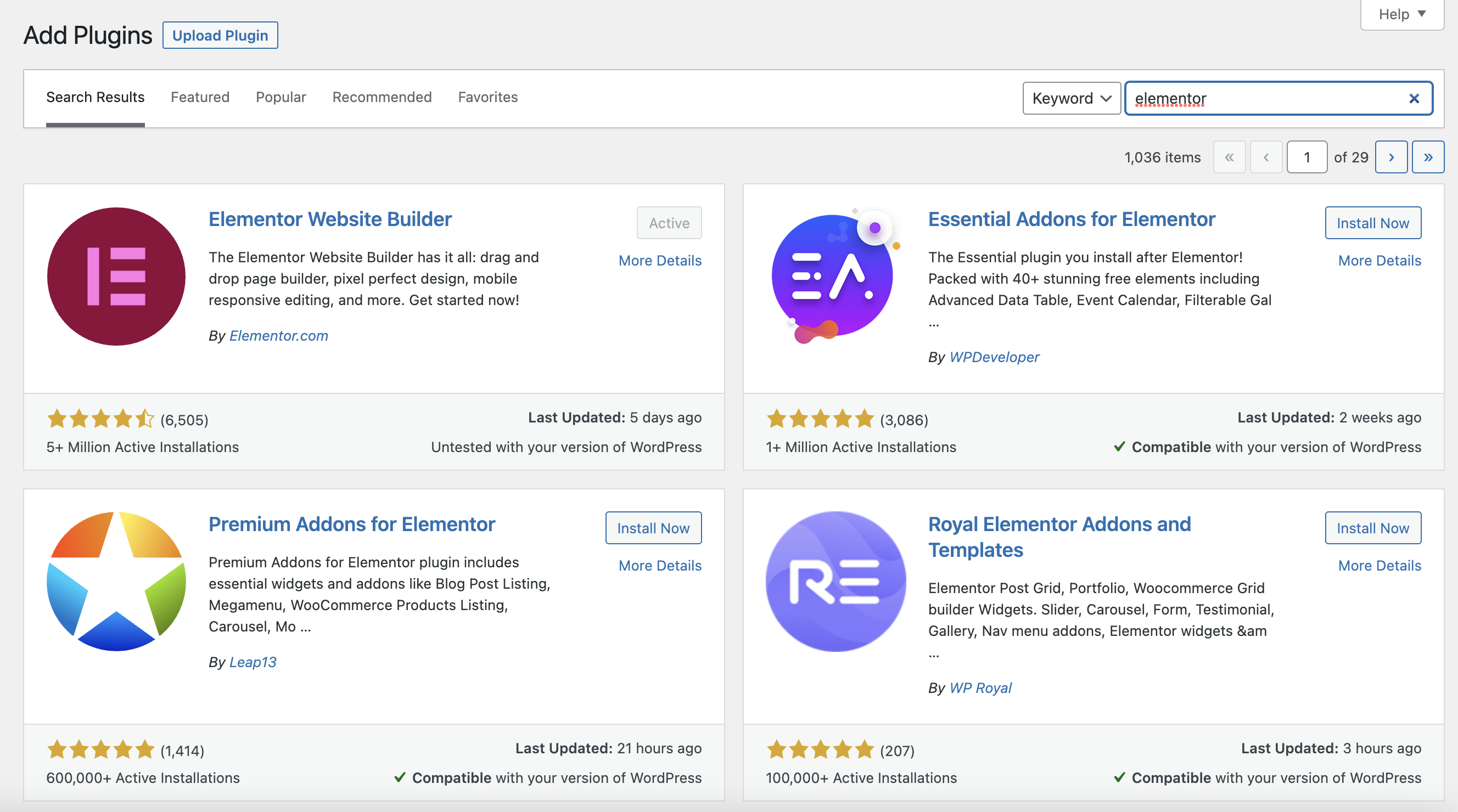
Task: Open the Recommended tab
Action: [x=382, y=97]
